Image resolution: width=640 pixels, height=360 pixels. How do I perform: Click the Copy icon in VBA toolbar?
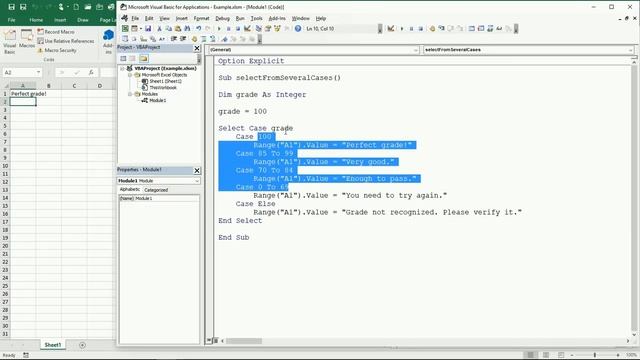coord(169,29)
